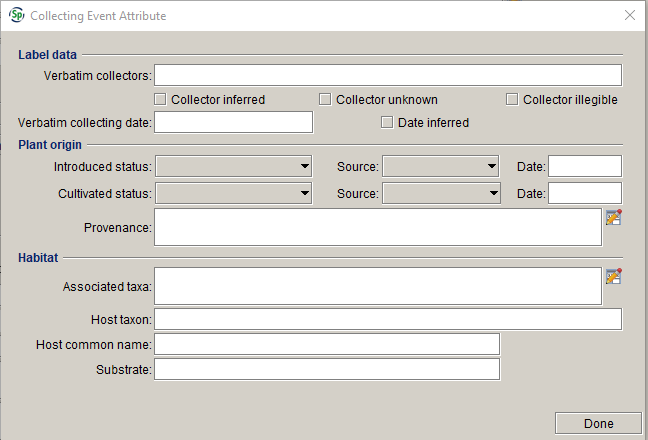The height and width of the screenshot is (440, 648).
Task: Click the Specify logo in title bar
Action: click(17, 15)
